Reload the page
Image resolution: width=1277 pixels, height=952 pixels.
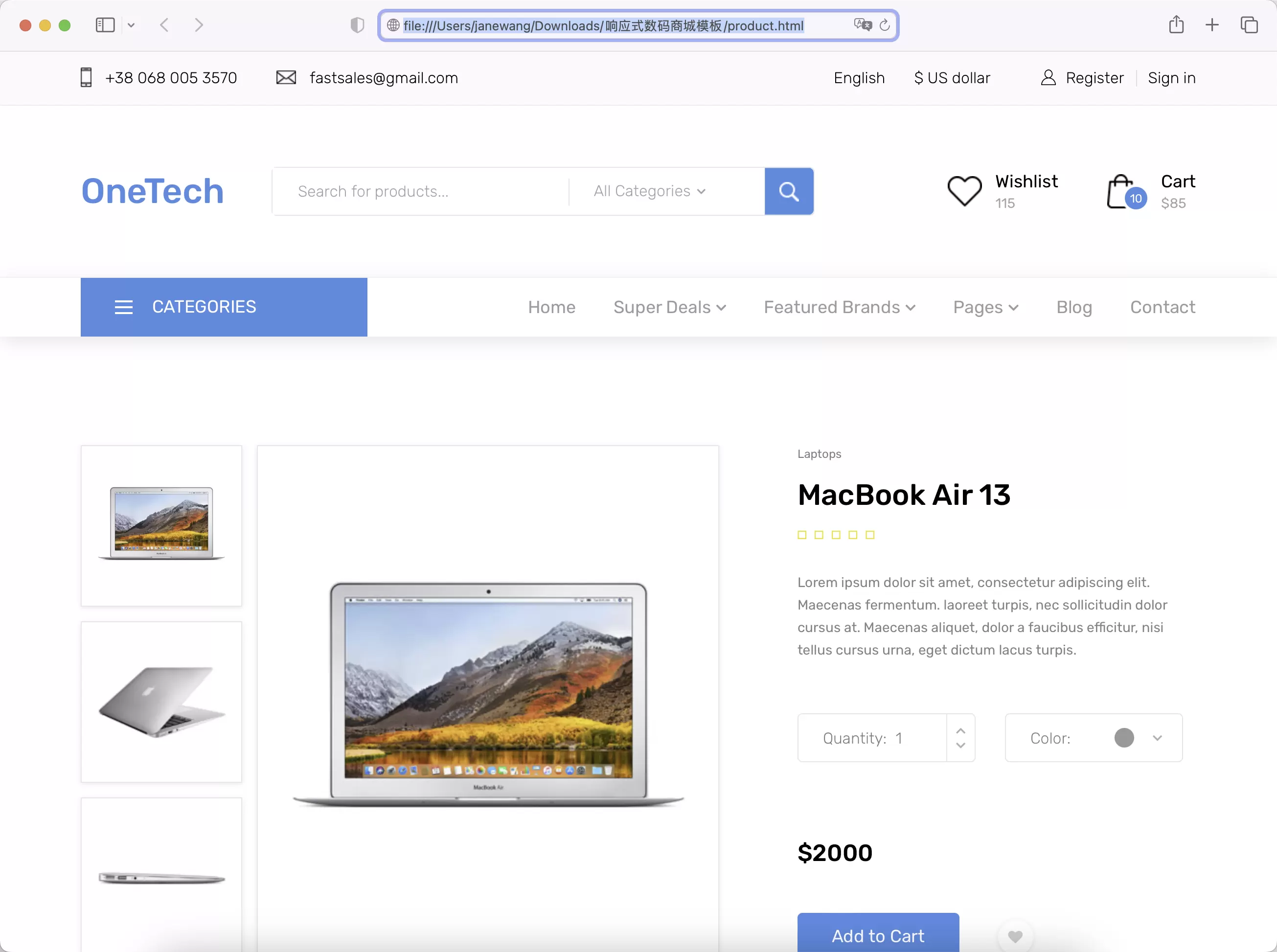885,25
